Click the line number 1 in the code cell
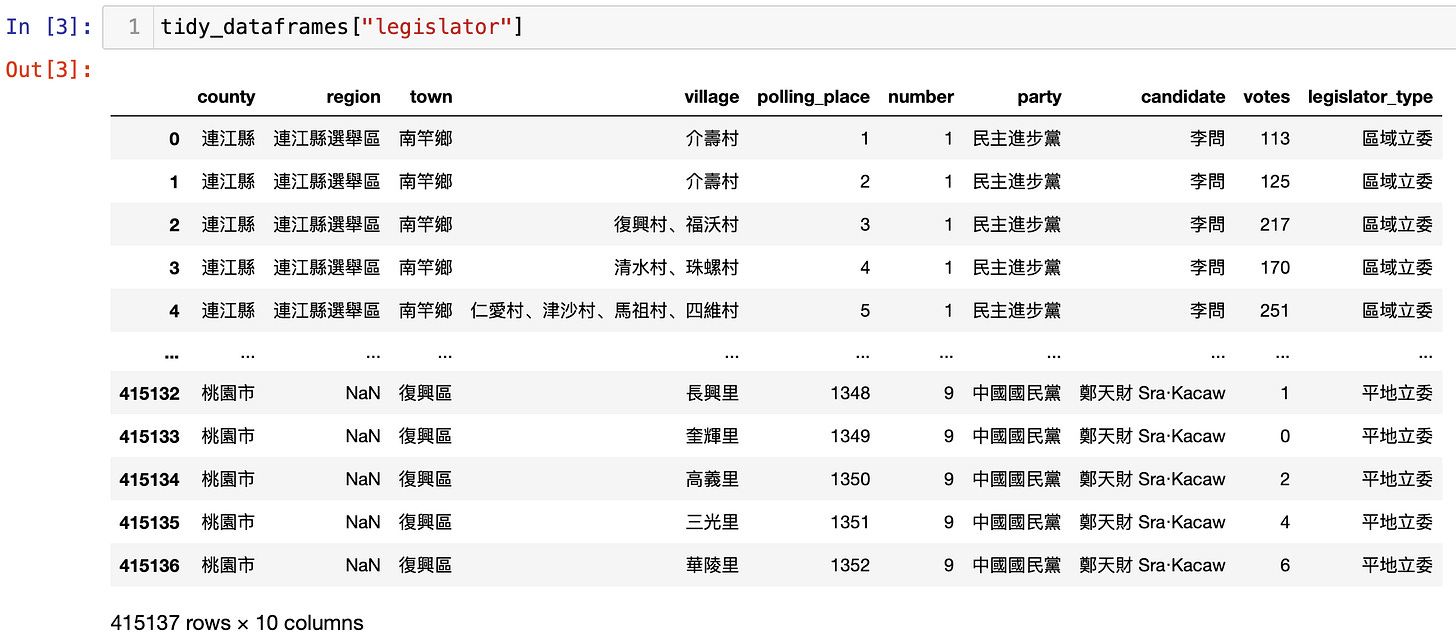This screenshot has height=643, width=1456. pyautogui.click(x=133, y=27)
